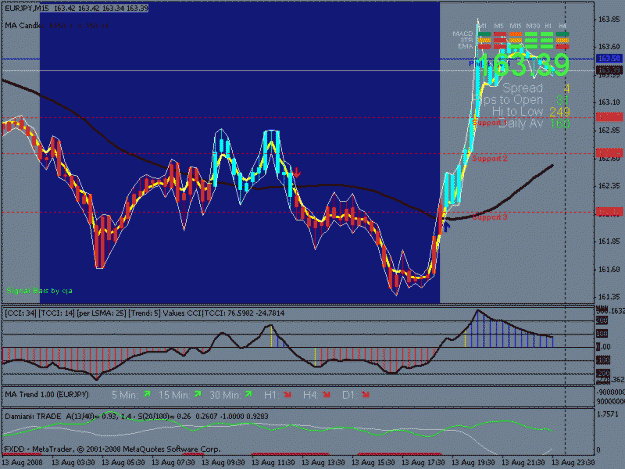The width and height of the screenshot is (625, 469).
Task: Click the 1.7571 Damiani scale value
Action: click(x=610, y=415)
